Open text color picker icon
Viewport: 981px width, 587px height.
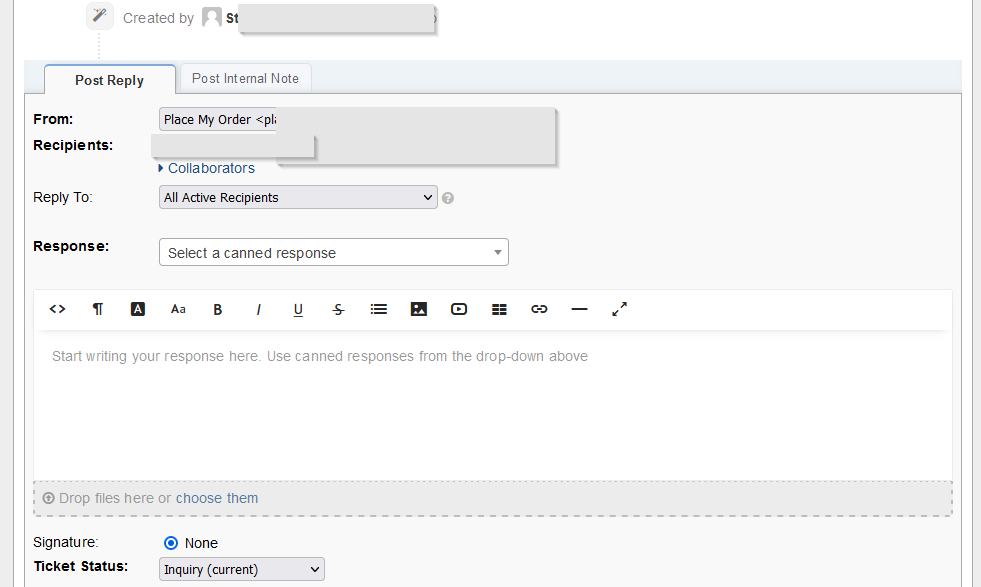point(138,310)
